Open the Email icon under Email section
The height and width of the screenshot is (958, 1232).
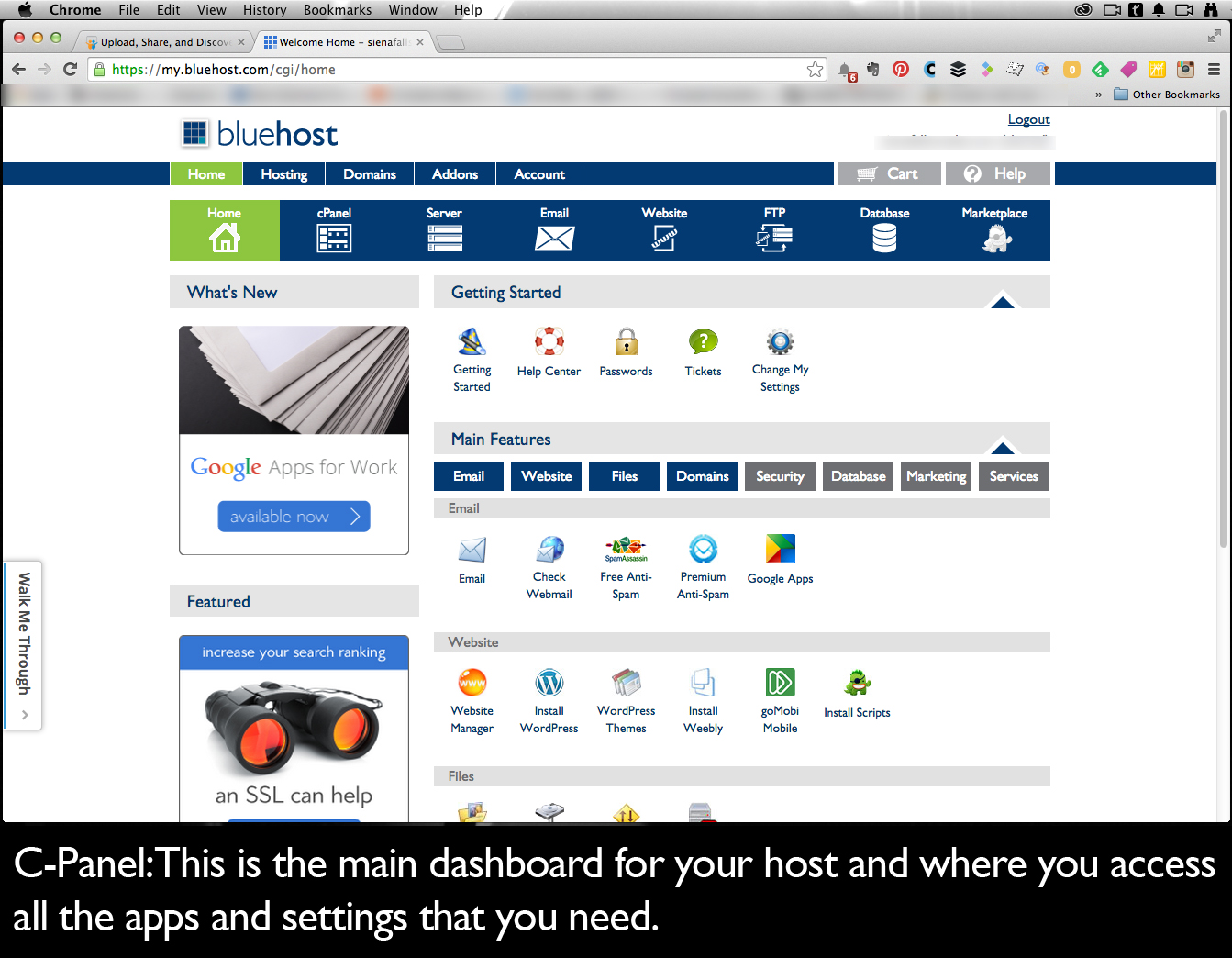[x=472, y=550]
